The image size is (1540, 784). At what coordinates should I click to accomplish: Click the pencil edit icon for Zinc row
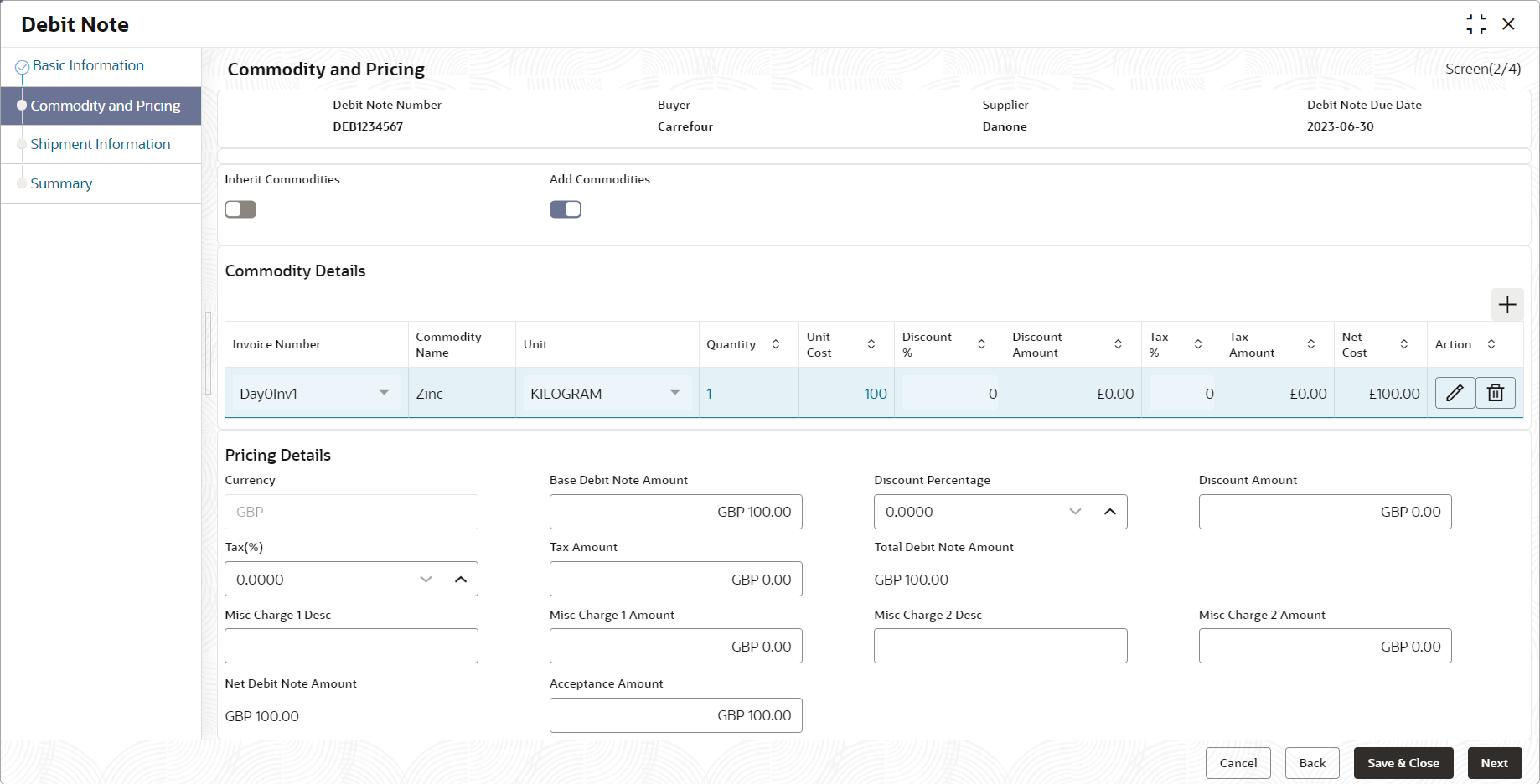pyautogui.click(x=1455, y=393)
